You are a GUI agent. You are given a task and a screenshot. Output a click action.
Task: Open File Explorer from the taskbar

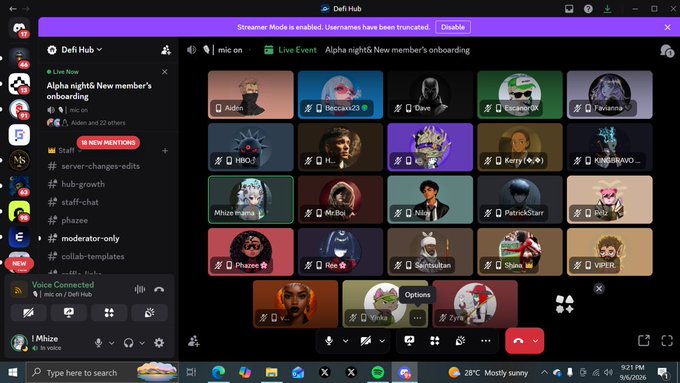click(x=271, y=373)
